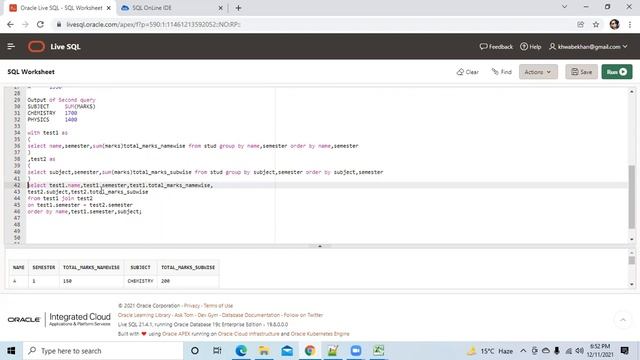The image size is (640, 360).
Task: Open Google Chrome from taskbar
Action: point(310,351)
